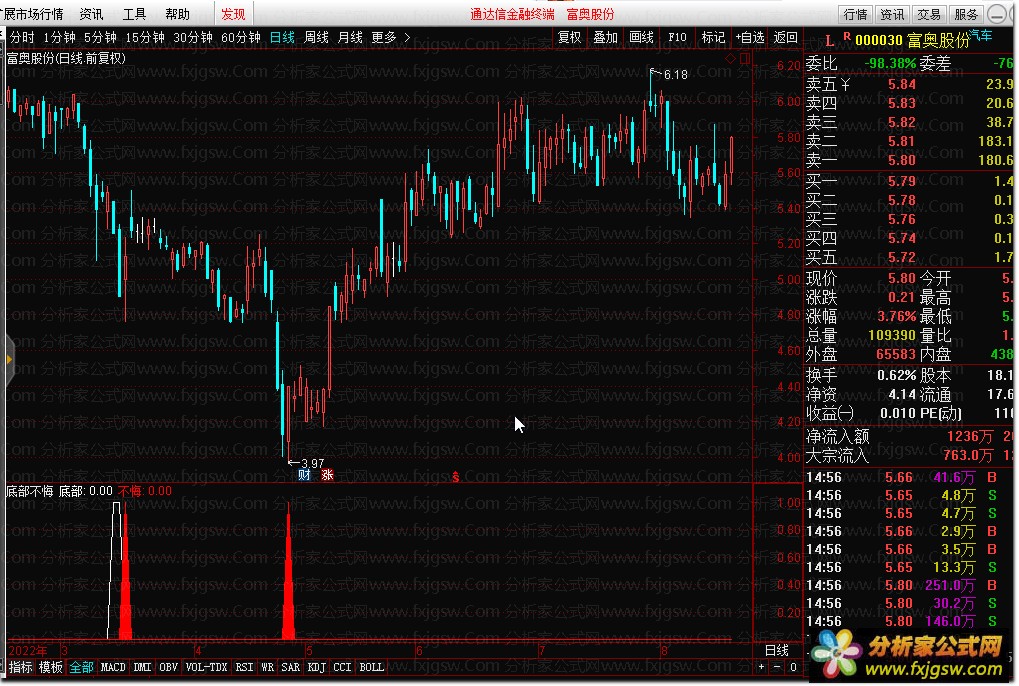The height and width of the screenshot is (686, 1019).
Task: Open the 画线 drawing tools
Action: tap(641, 38)
